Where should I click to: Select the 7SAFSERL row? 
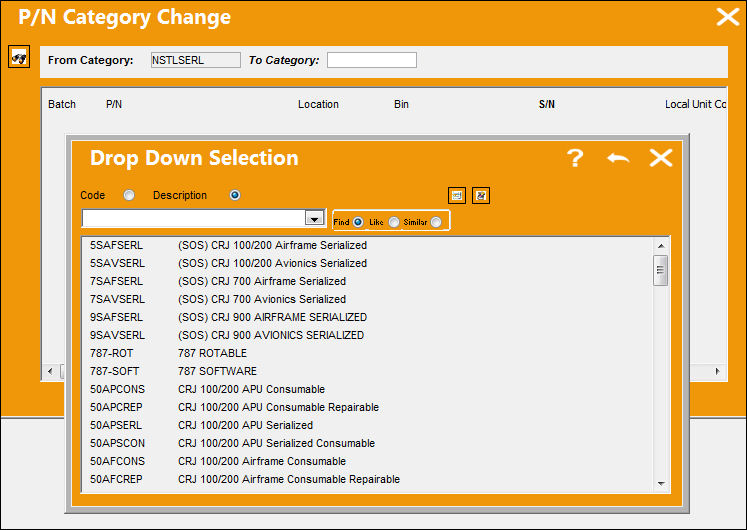click(368, 281)
